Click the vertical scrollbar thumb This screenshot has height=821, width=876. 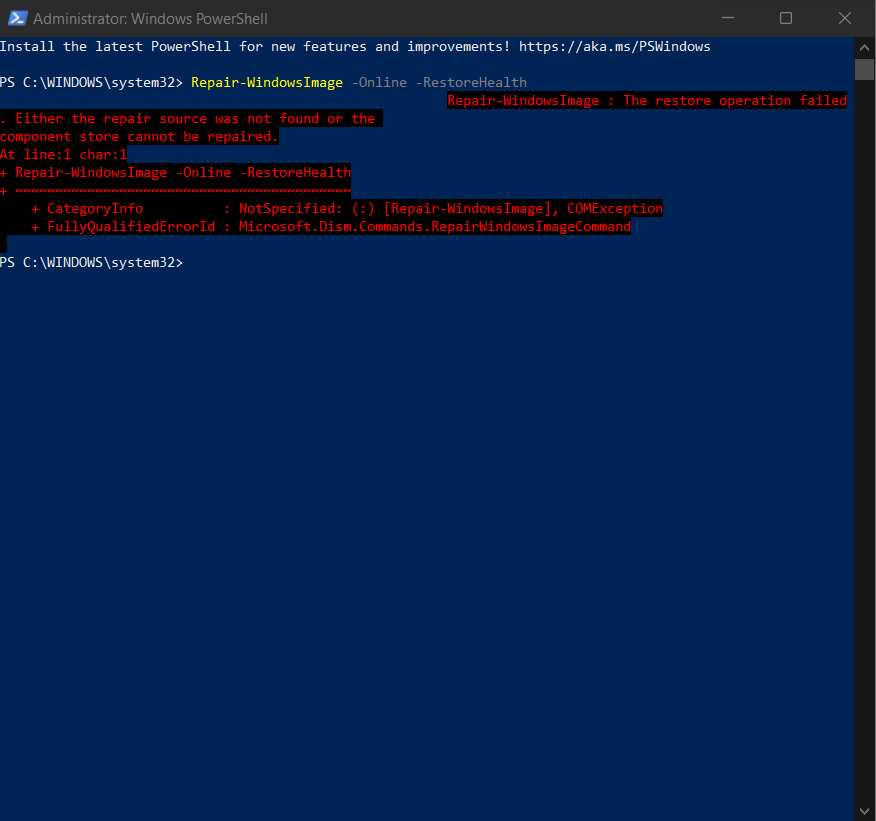(x=864, y=69)
